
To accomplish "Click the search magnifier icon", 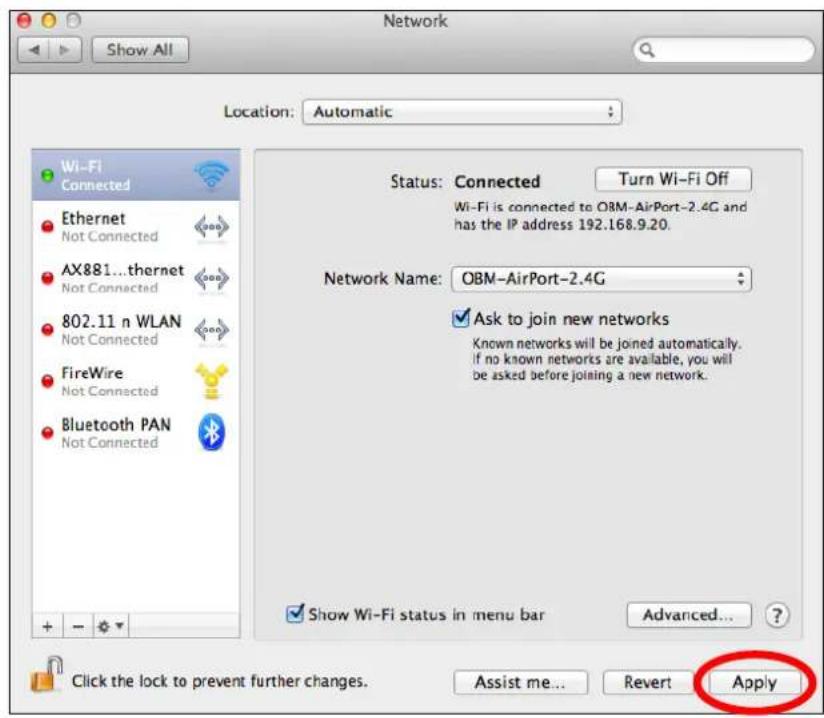I will [x=647, y=50].
